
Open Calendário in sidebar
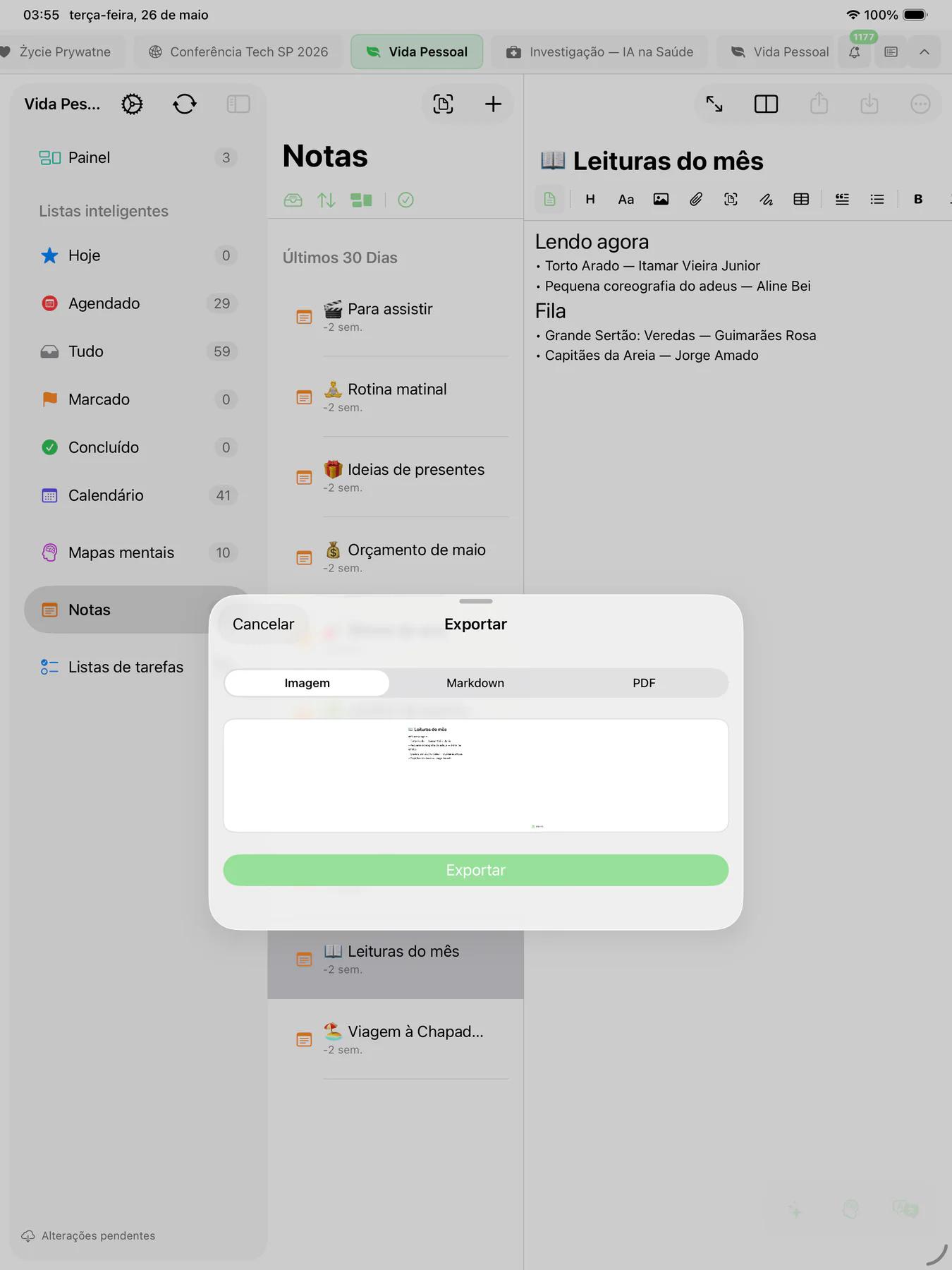coord(138,495)
